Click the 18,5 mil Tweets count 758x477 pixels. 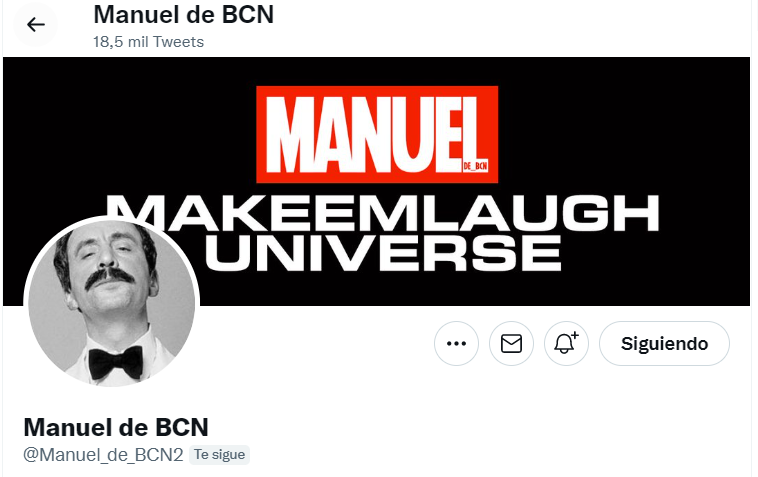148,42
